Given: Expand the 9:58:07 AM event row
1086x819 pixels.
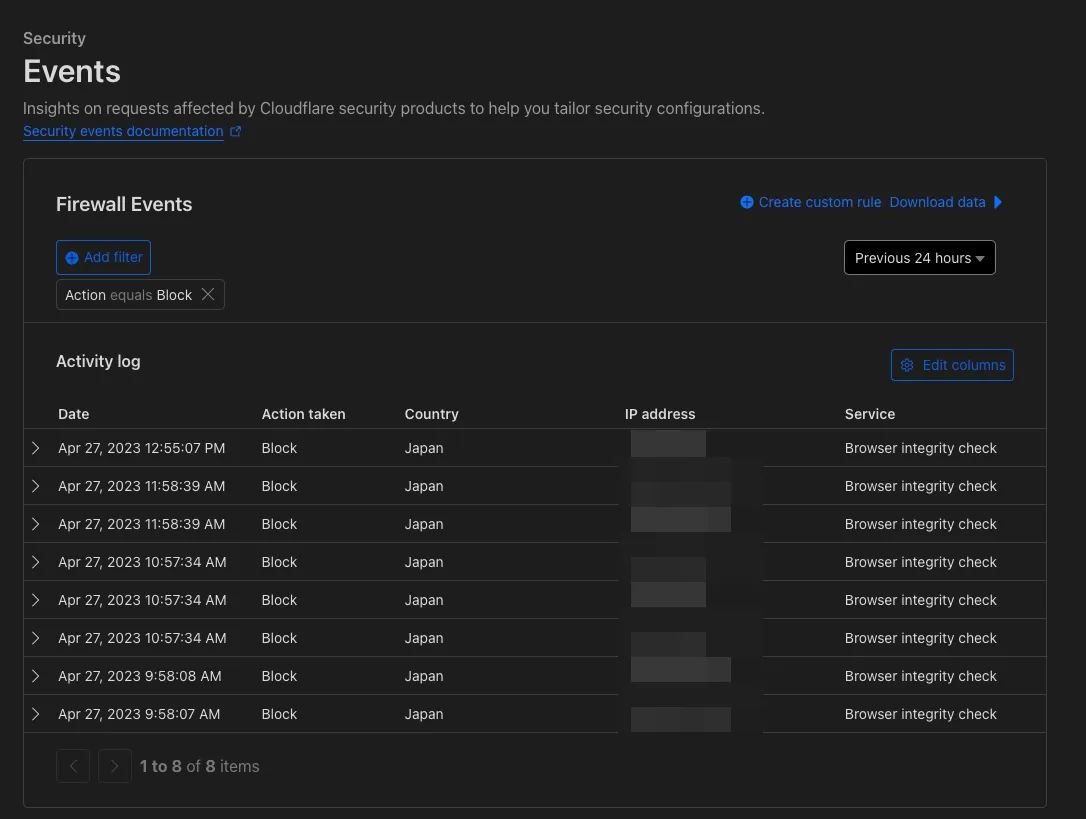Looking at the screenshot, I should [36, 714].
